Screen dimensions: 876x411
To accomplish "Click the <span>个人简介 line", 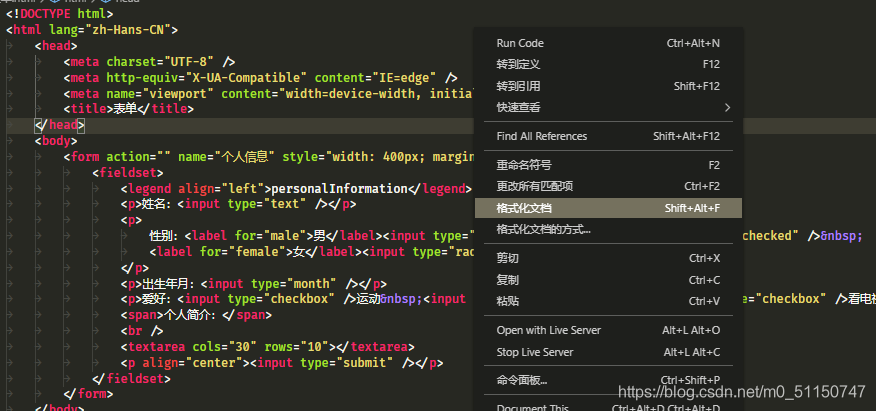I will tap(196, 315).
